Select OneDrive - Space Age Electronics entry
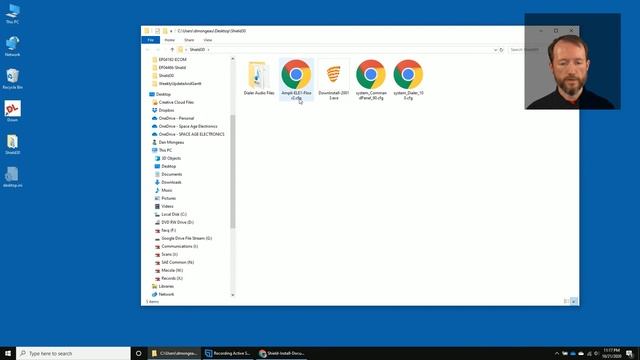The image size is (640, 360). point(188,127)
